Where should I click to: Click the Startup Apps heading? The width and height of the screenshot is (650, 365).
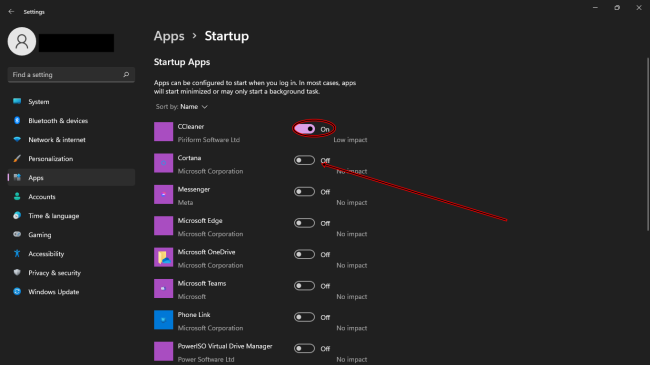(182, 62)
